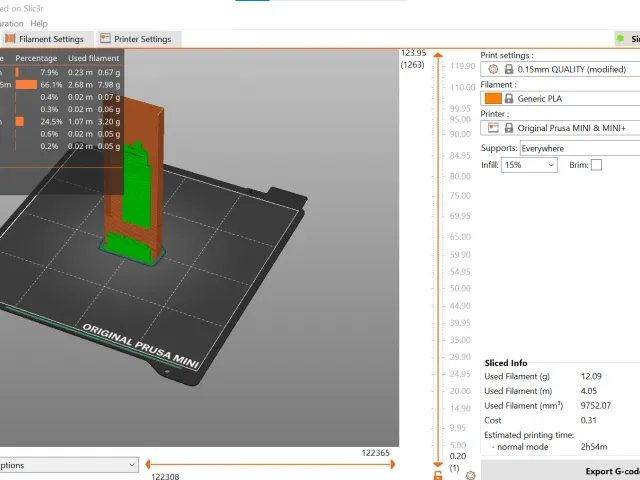Screen dimensions: 640x480
Task: Open the view options dropdown at bottom left
Action: (69, 465)
